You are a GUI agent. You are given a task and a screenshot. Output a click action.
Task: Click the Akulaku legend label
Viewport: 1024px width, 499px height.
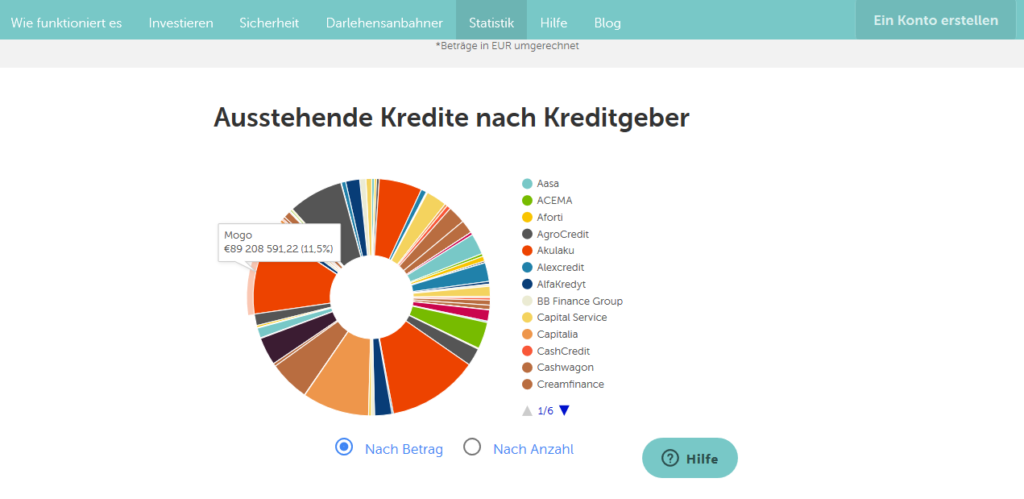556,250
